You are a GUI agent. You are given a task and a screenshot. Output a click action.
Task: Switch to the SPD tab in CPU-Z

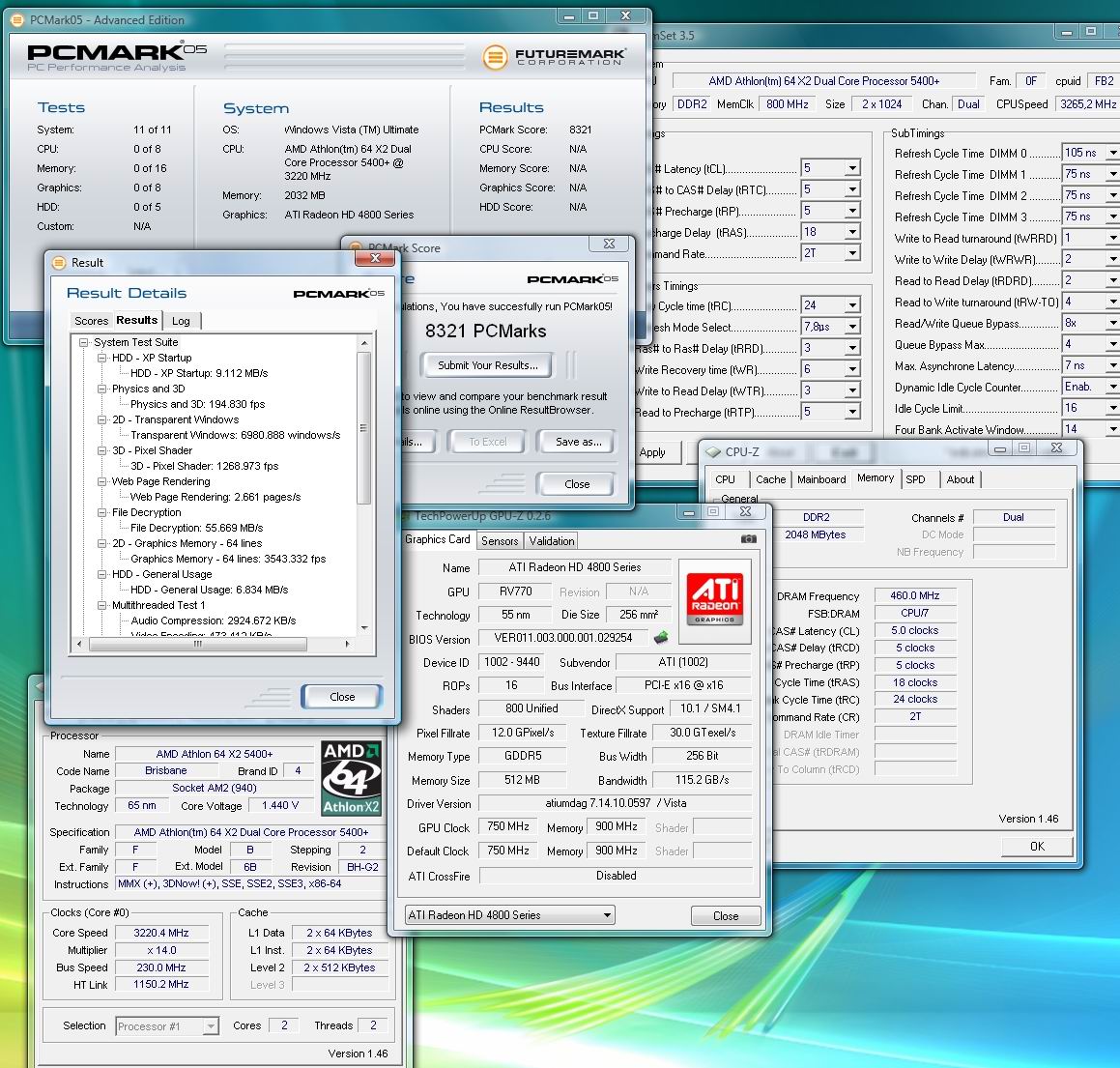click(x=916, y=479)
